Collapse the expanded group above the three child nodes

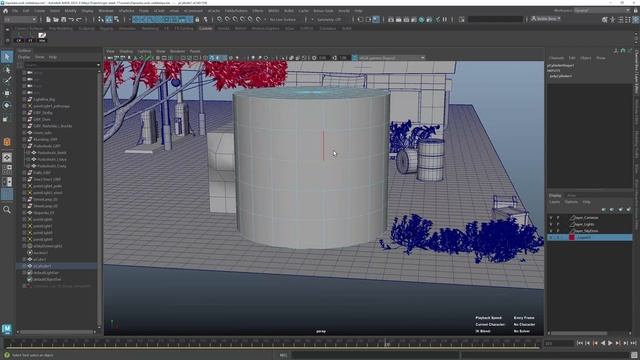click(24, 146)
